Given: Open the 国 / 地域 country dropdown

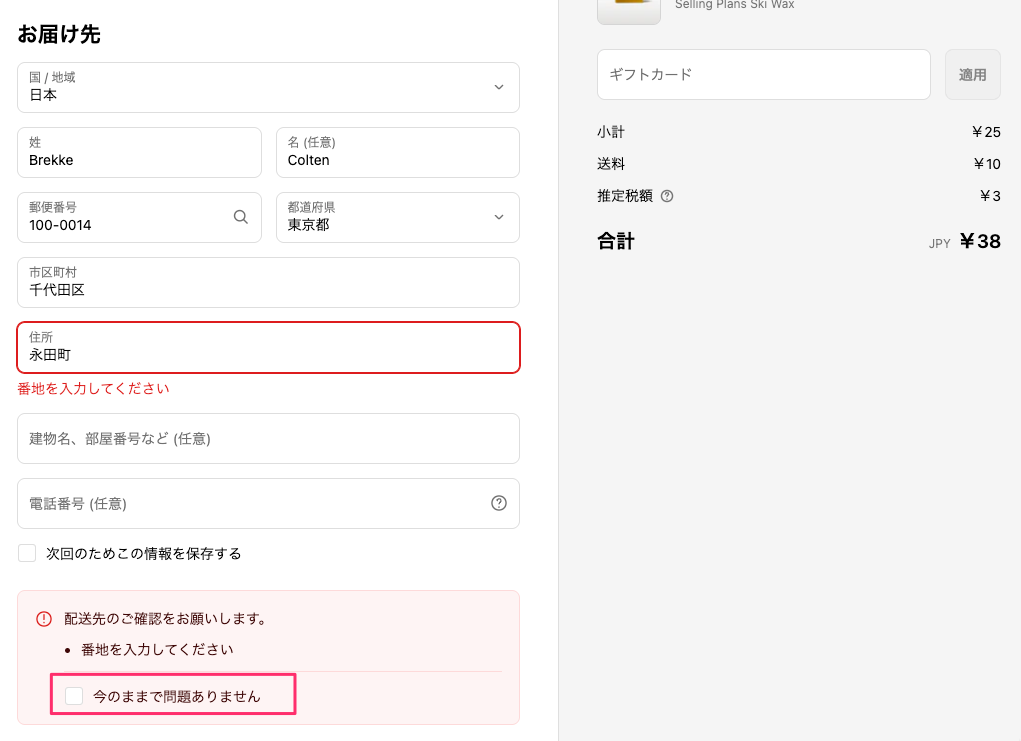Looking at the screenshot, I should point(268,87).
